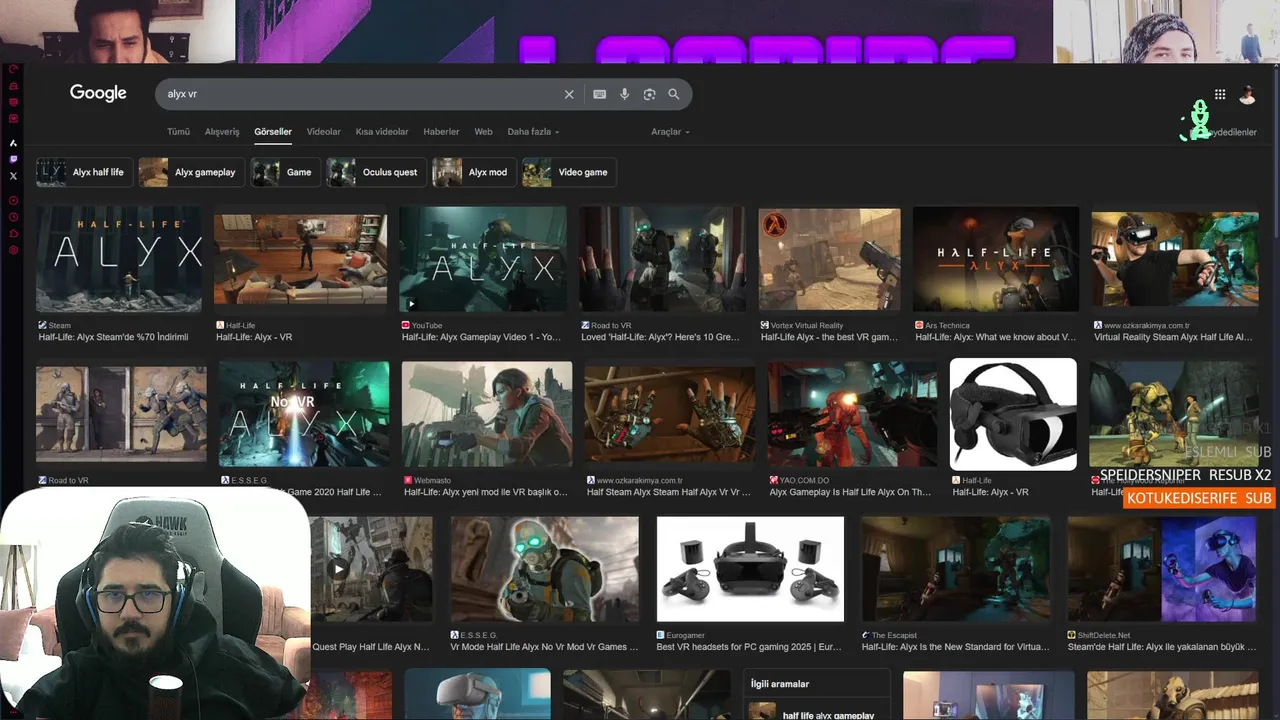
Task: Open the gravity gloves thumbnail
Action: 670,414
